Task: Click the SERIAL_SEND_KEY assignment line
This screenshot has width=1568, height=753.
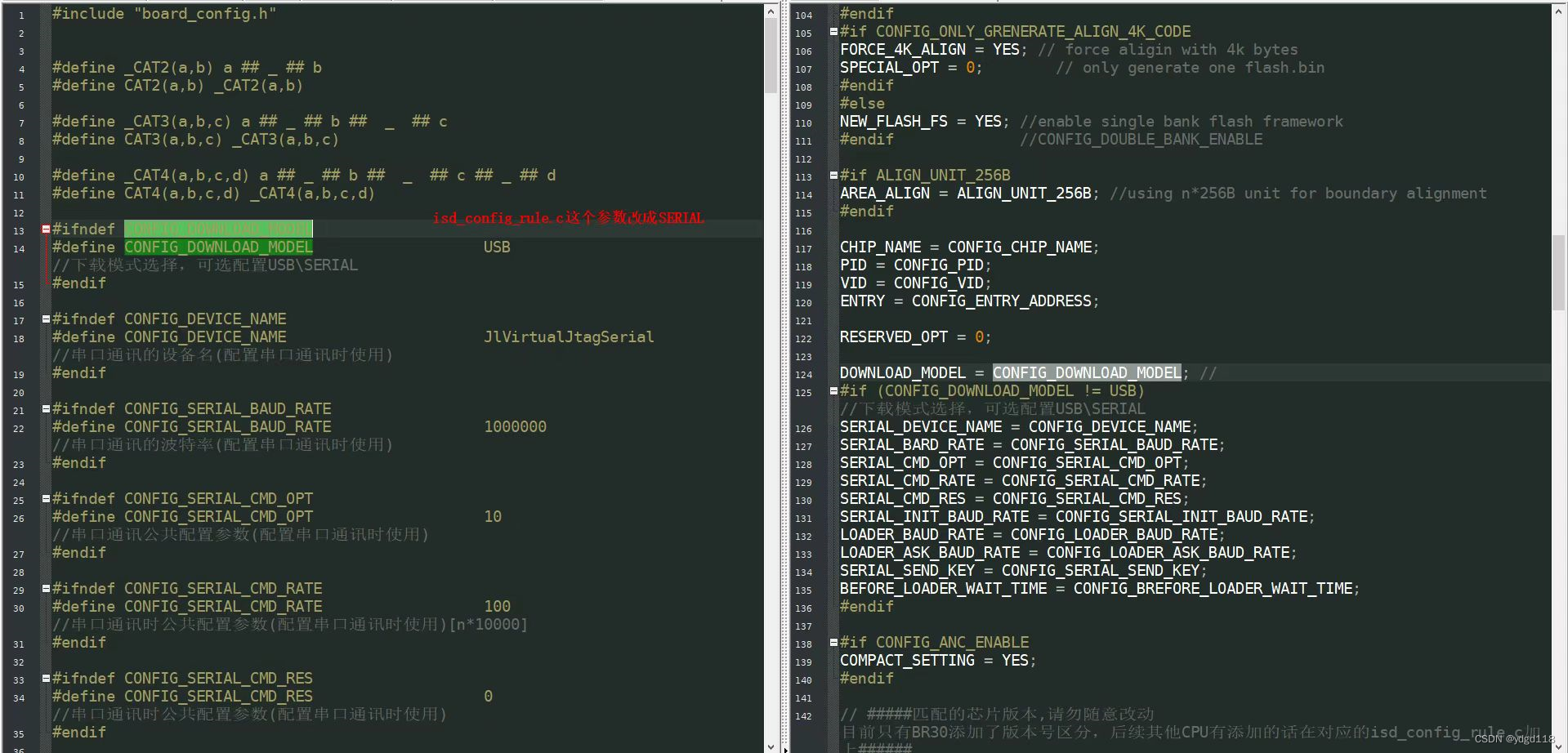Action: point(1024,571)
